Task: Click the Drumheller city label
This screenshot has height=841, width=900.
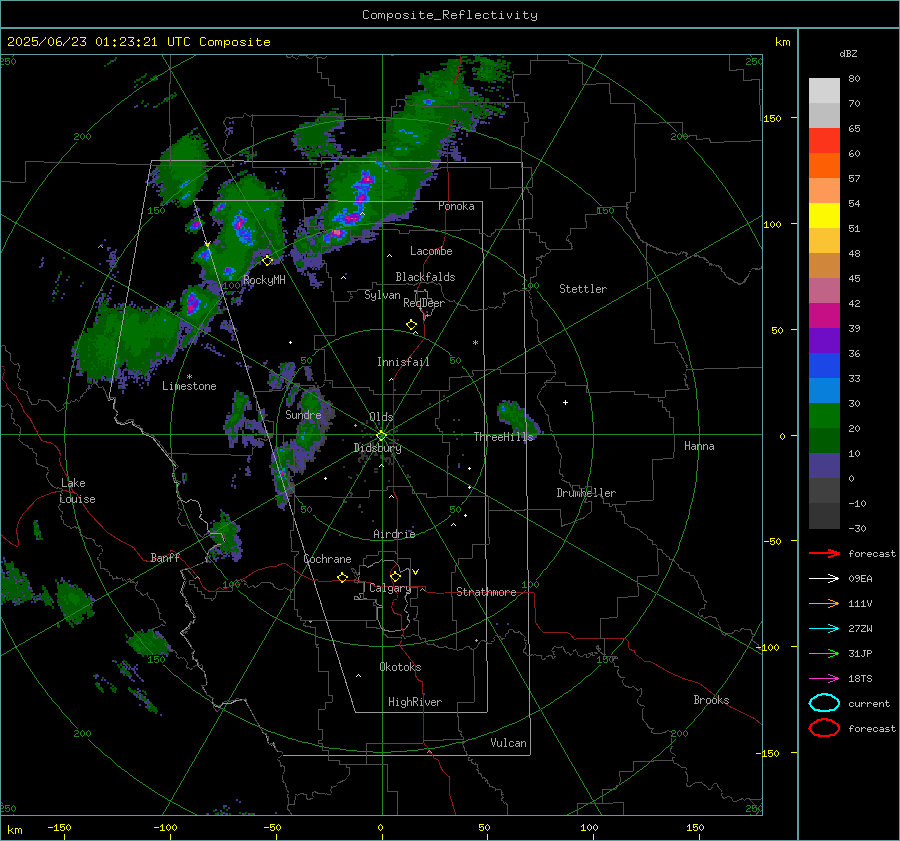Action: point(586,493)
